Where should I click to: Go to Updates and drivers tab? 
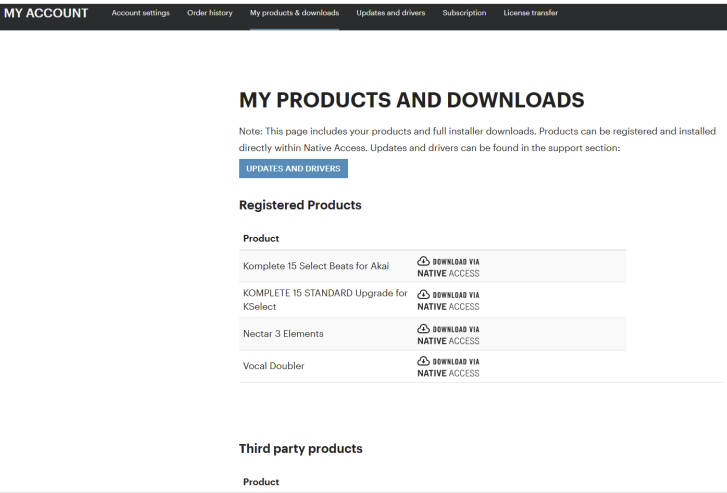(x=390, y=13)
